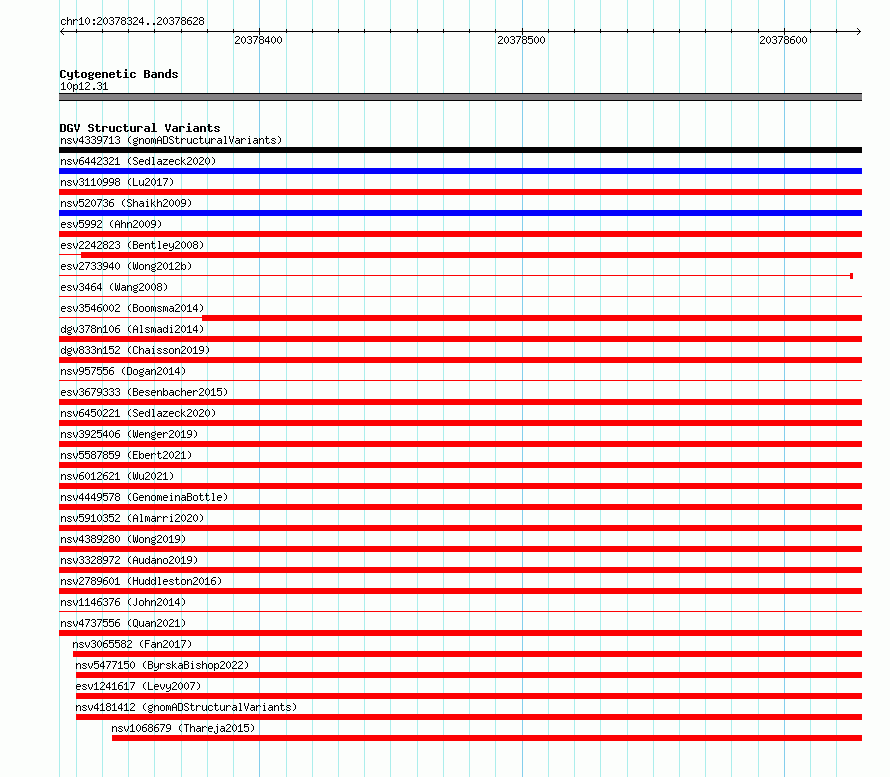Click the blue bar under nsv520736

pyautogui.click(x=460, y=213)
